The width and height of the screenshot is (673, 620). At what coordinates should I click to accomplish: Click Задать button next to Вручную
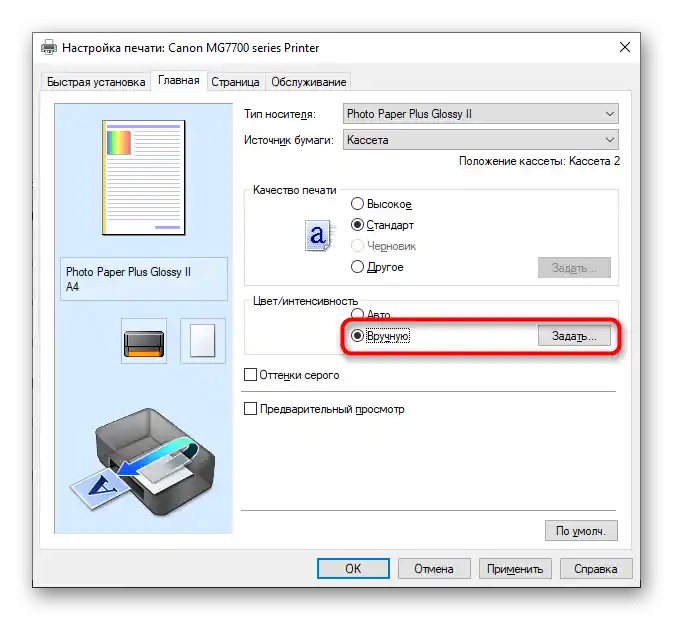(574, 336)
